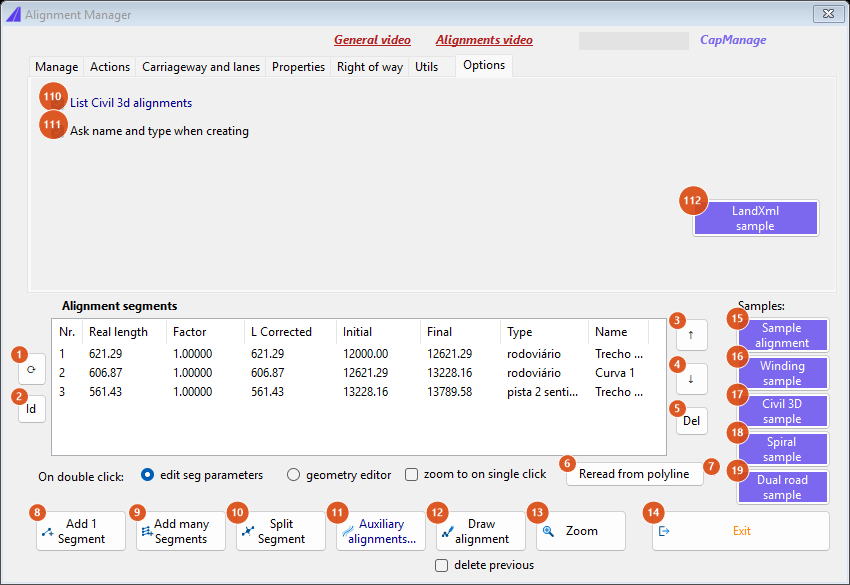The image size is (850, 585).
Task: Move segment down with the down arrow
Action: coord(691,379)
